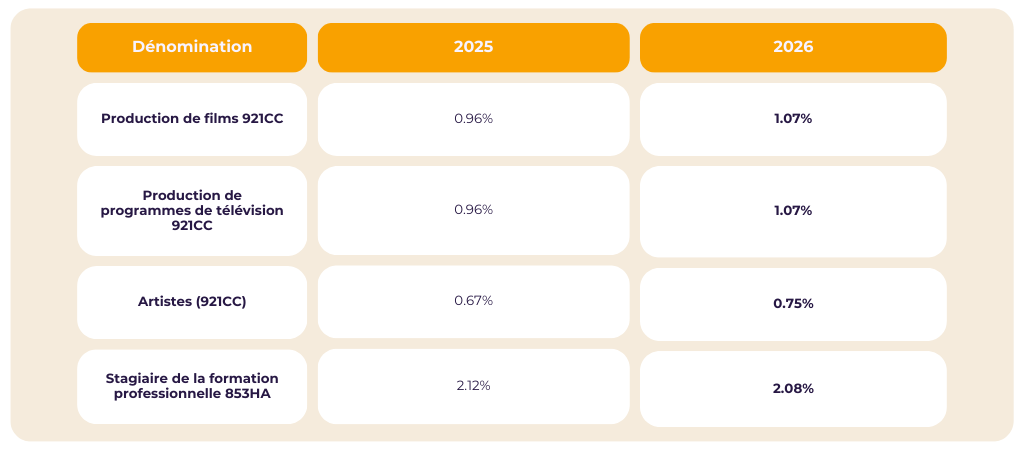The image size is (1024, 450).
Task: Click the 853HA code text
Action: (x=248, y=394)
